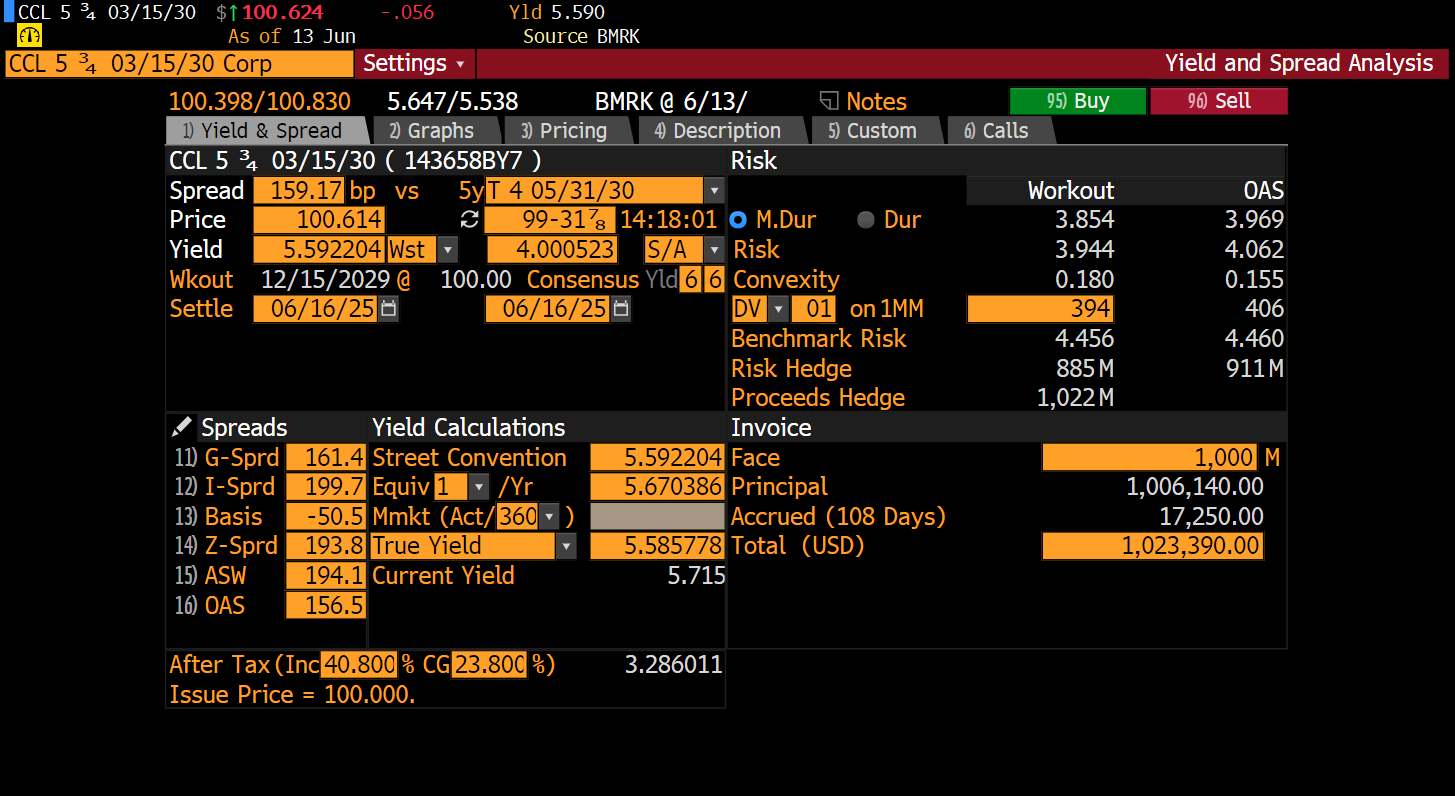The image size is (1455, 796).
Task: Open calendar picker beside first Settle date
Action: pyautogui.click(x=389, y=309)
